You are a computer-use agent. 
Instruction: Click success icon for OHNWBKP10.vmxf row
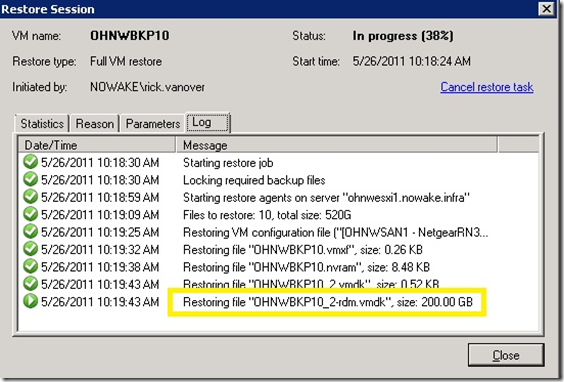(30, 249)
